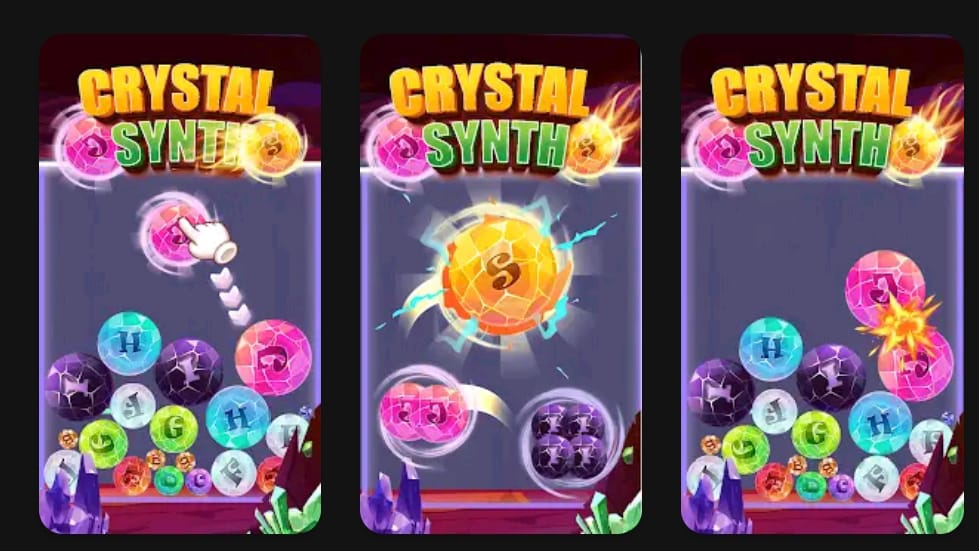979x551 pixels.
Task: Open the middle Crystal Synth screenshot
Action: click(501, 284)
